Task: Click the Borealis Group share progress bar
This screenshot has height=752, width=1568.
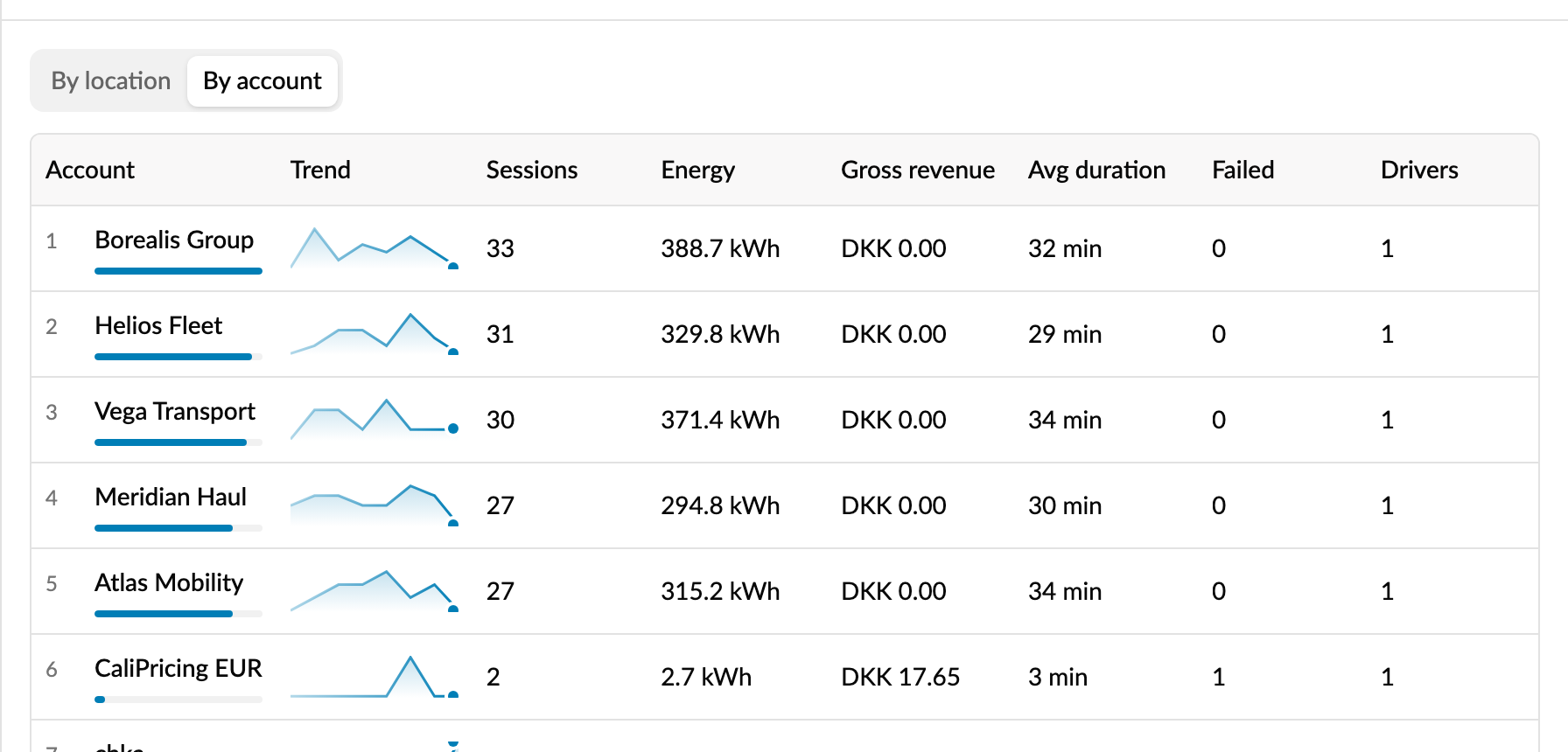Action: 178,271
